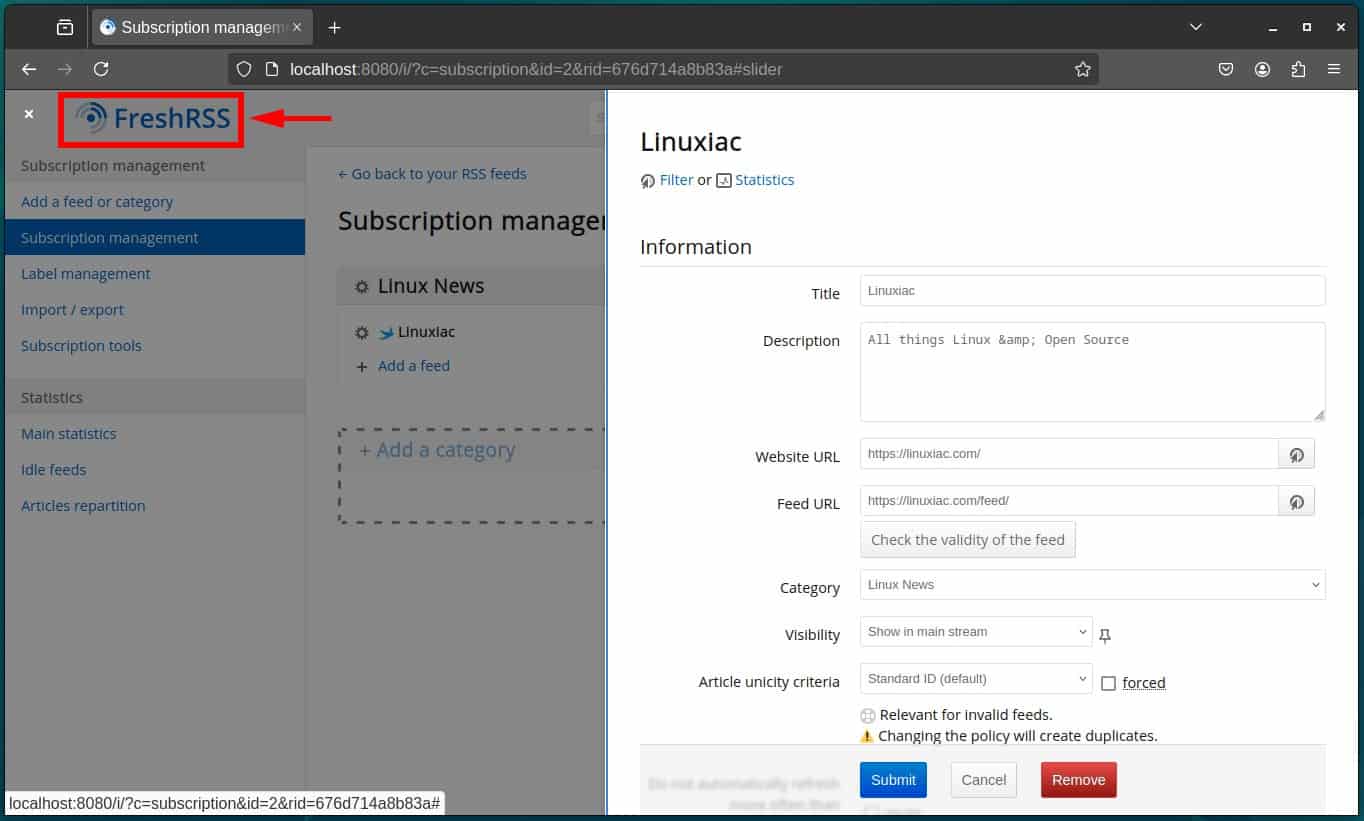
Task: Select Subscription management in the sidebar
Action: [109, 237]
